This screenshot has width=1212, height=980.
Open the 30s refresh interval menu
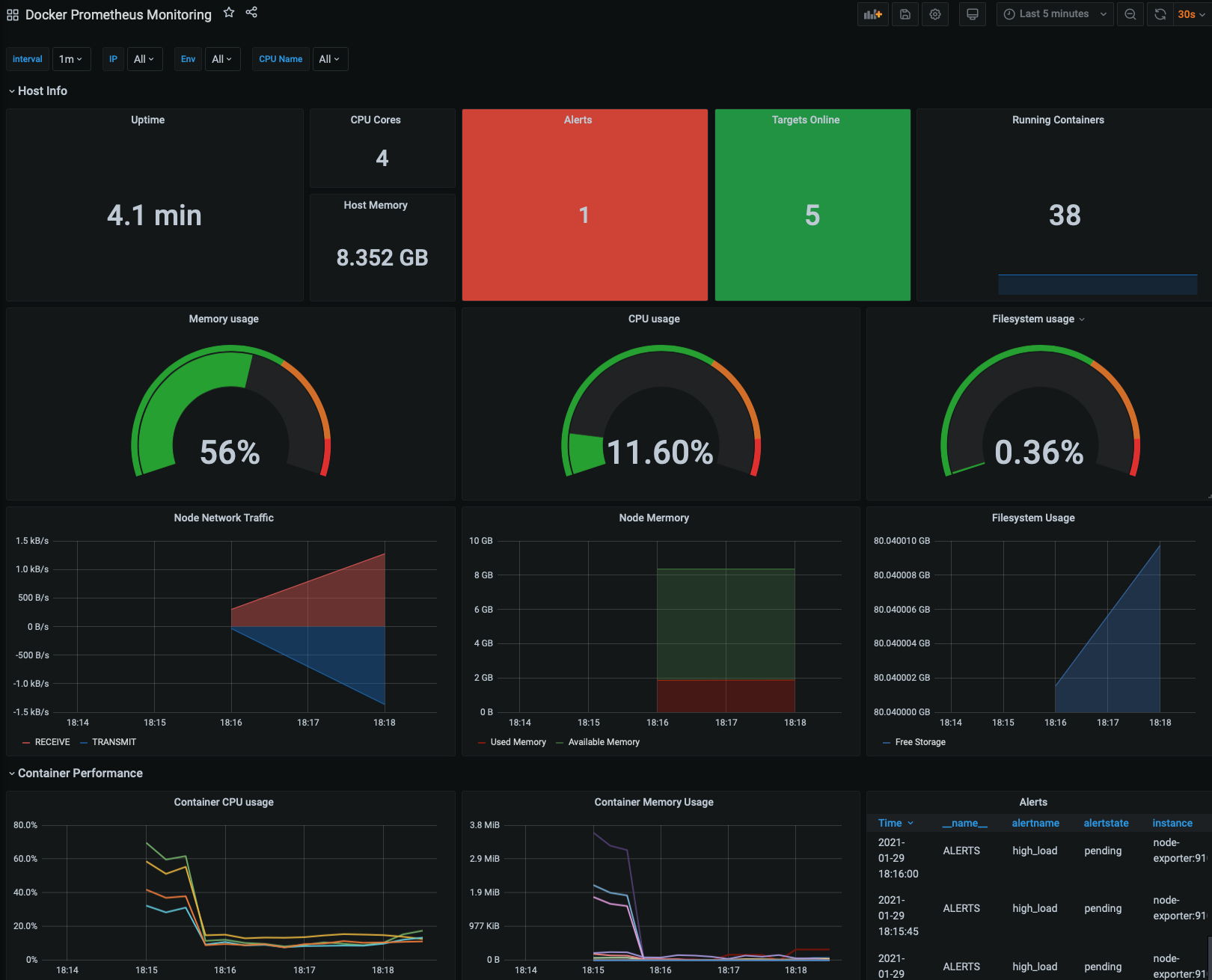coord(1191,14)
